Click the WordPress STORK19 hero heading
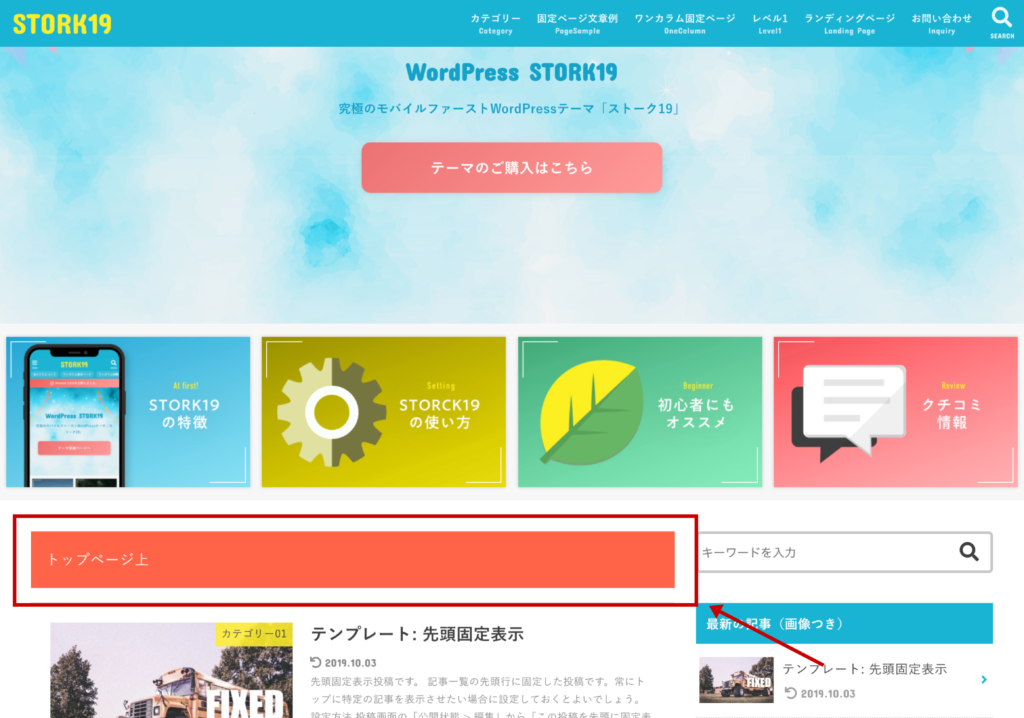The width and height of the screenshot is (1024, 718). [511, 73]
